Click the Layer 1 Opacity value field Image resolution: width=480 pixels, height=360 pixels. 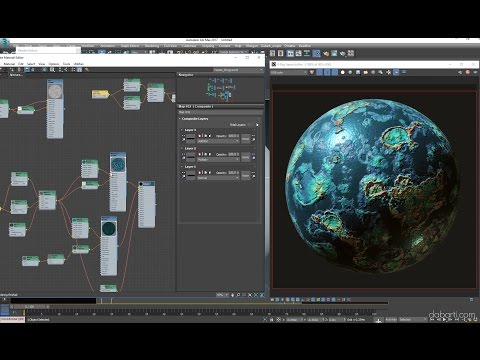coord(232,173)
